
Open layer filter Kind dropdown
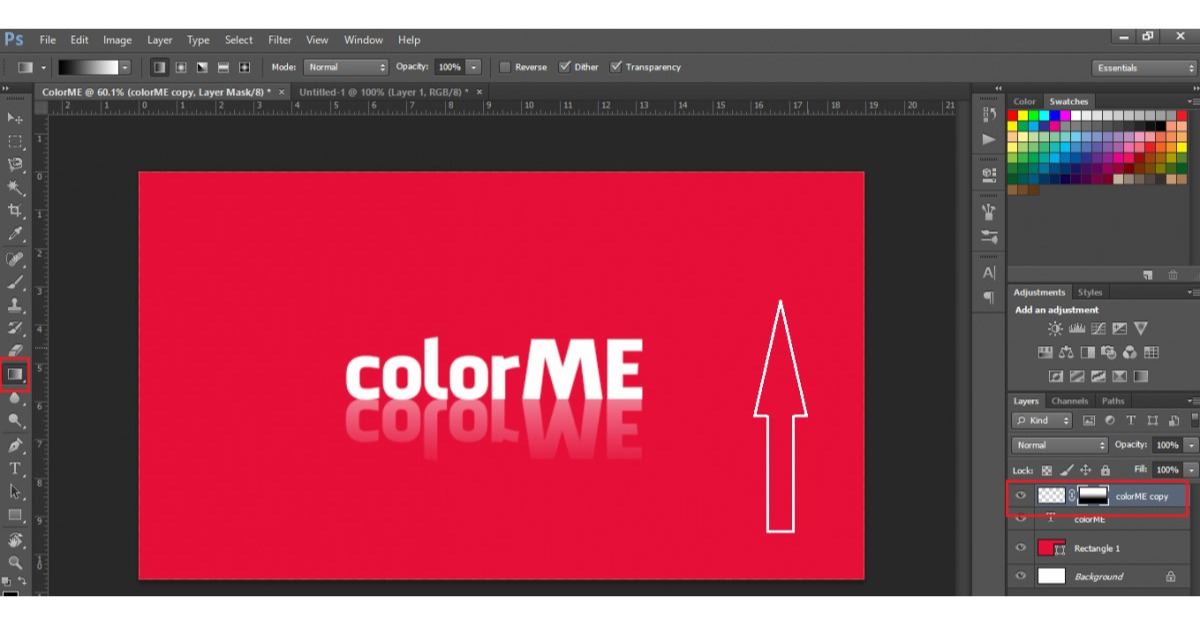click(x=1041, y=421)
